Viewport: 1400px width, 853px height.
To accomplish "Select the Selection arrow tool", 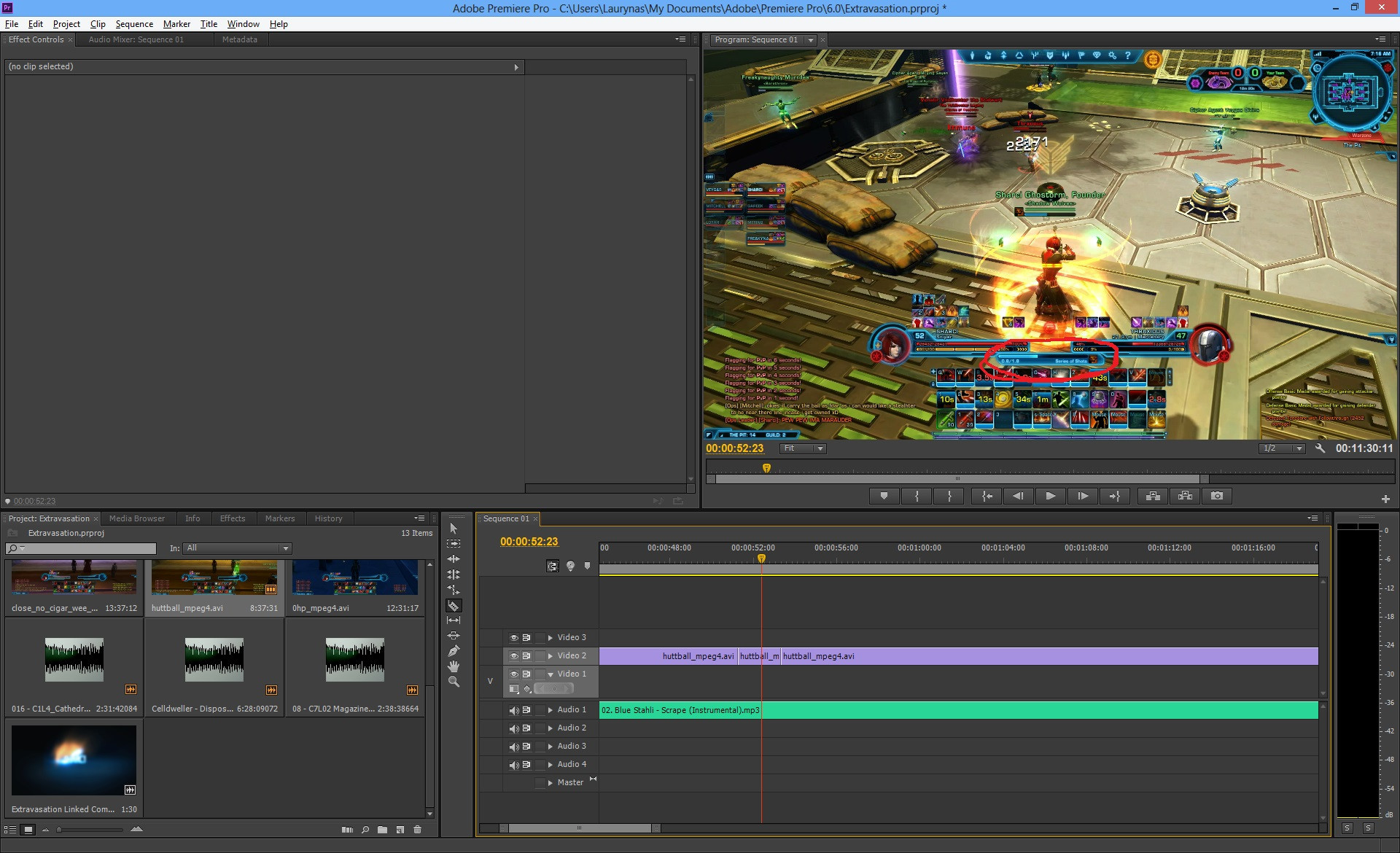I will [x=454, y=528].
